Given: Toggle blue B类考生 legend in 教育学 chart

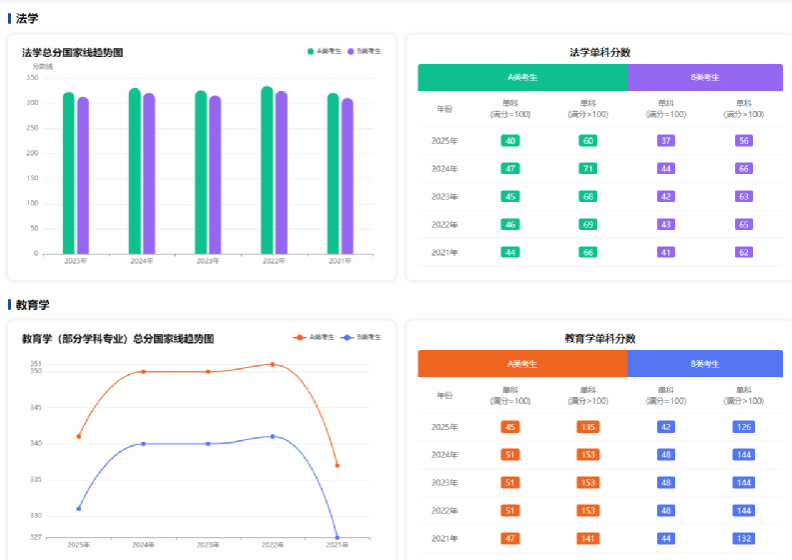Looking at the screenshot, I should (362, 338).
